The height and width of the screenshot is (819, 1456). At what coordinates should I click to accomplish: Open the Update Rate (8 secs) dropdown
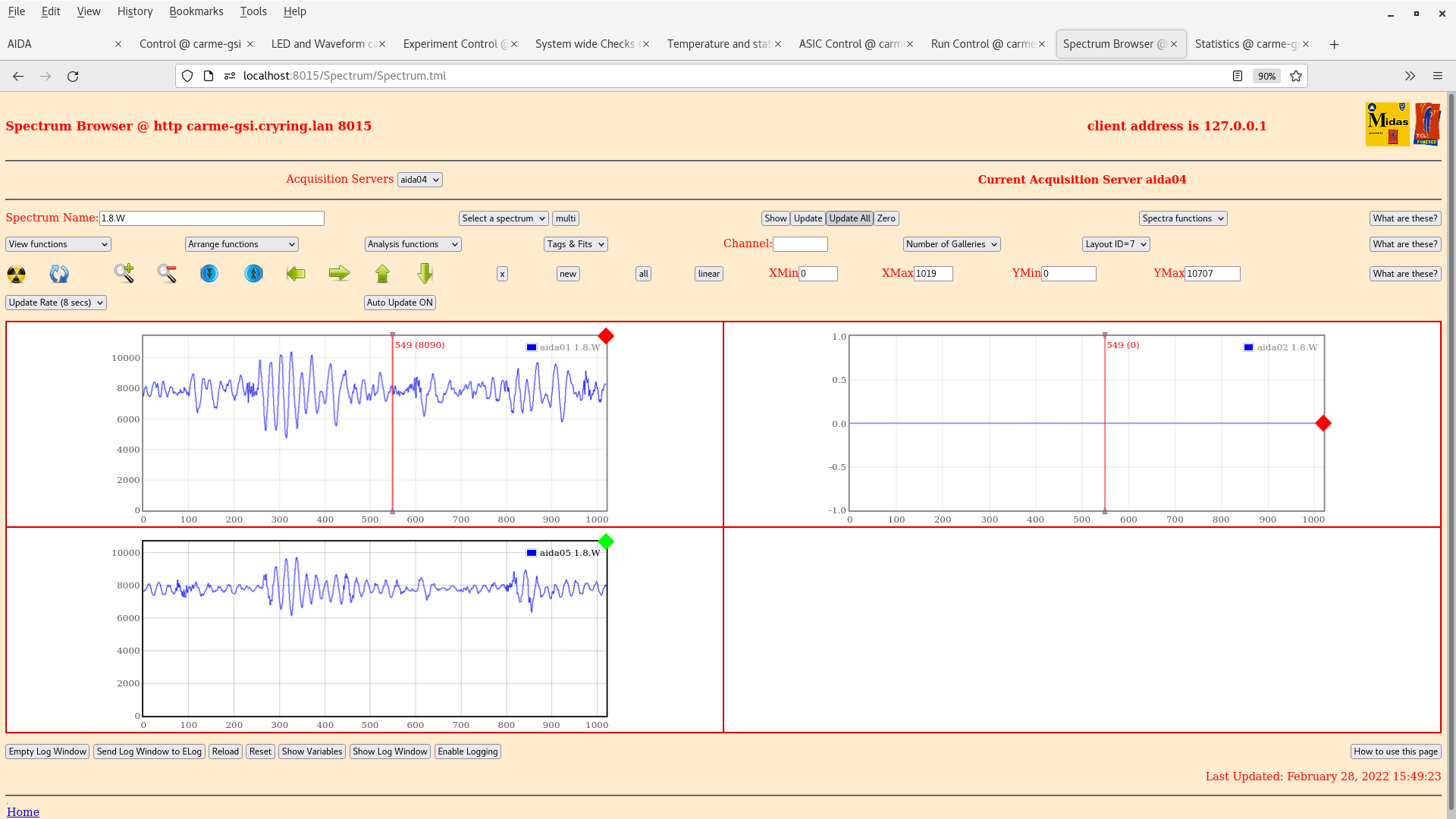(56, 303)
